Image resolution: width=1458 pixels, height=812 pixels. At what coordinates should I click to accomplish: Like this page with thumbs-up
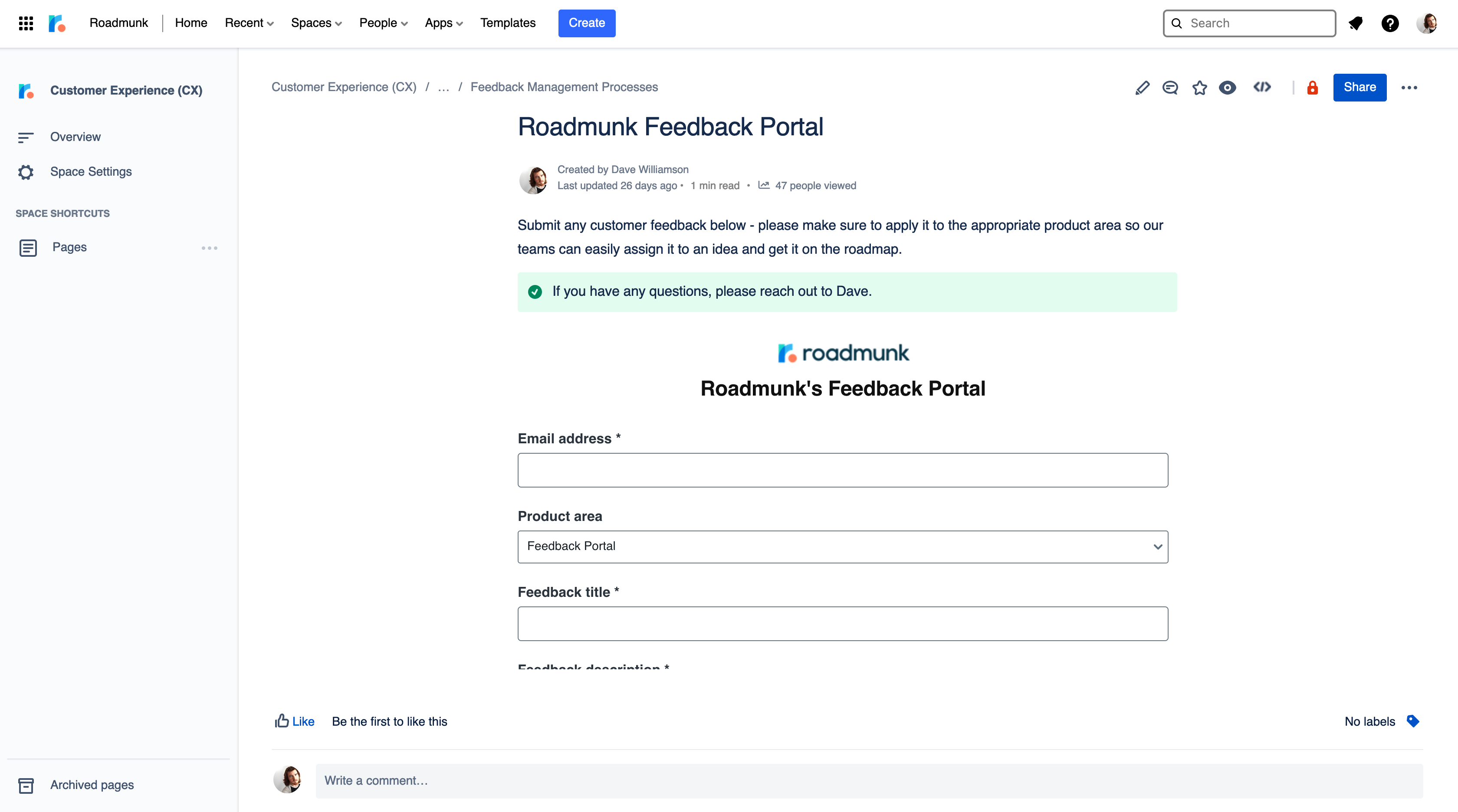294,721
